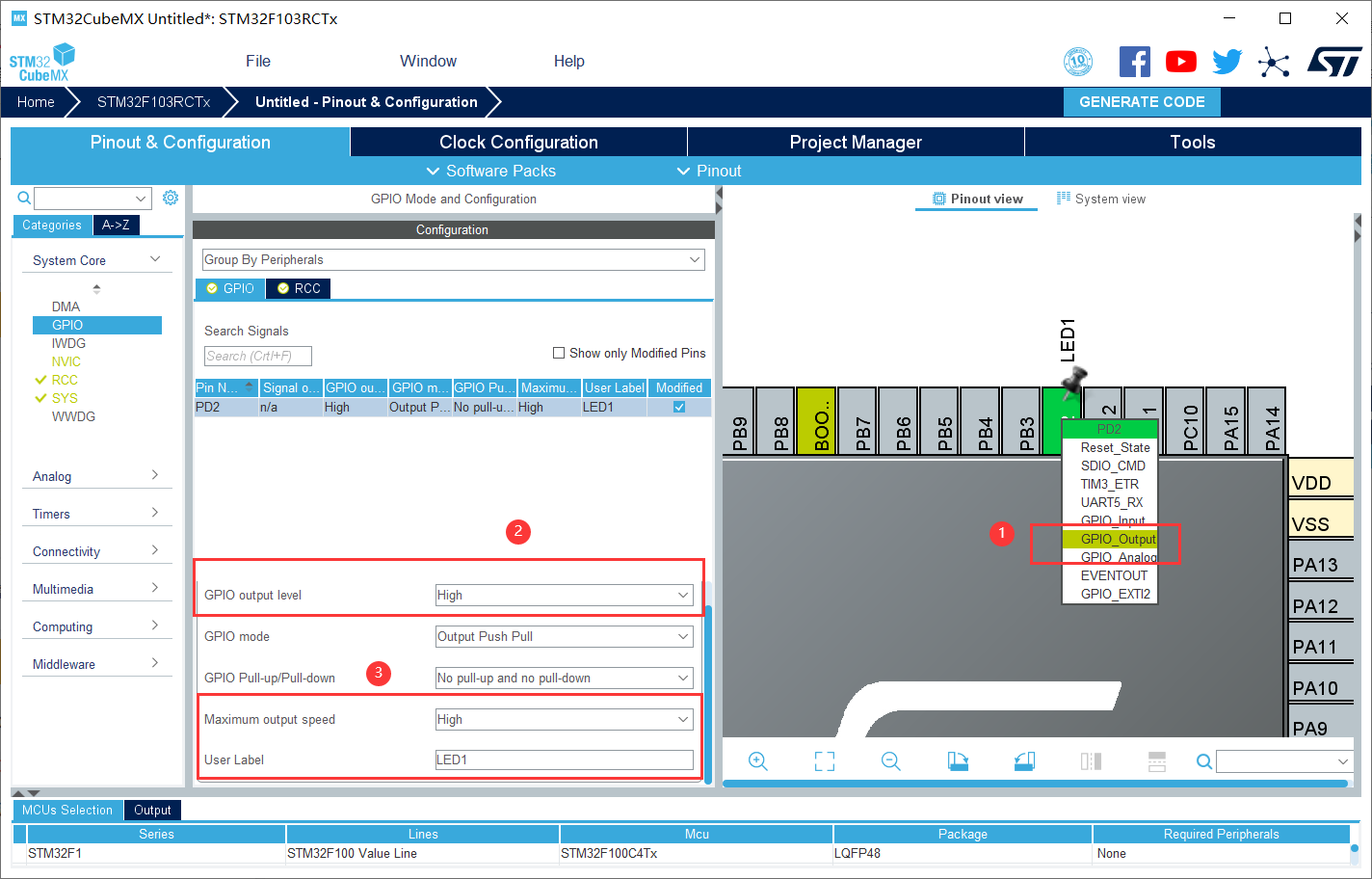Switch to the A->Z category tab
Image resolution: width=1372 pixels, height=879 pixels.
coord(117,225)
